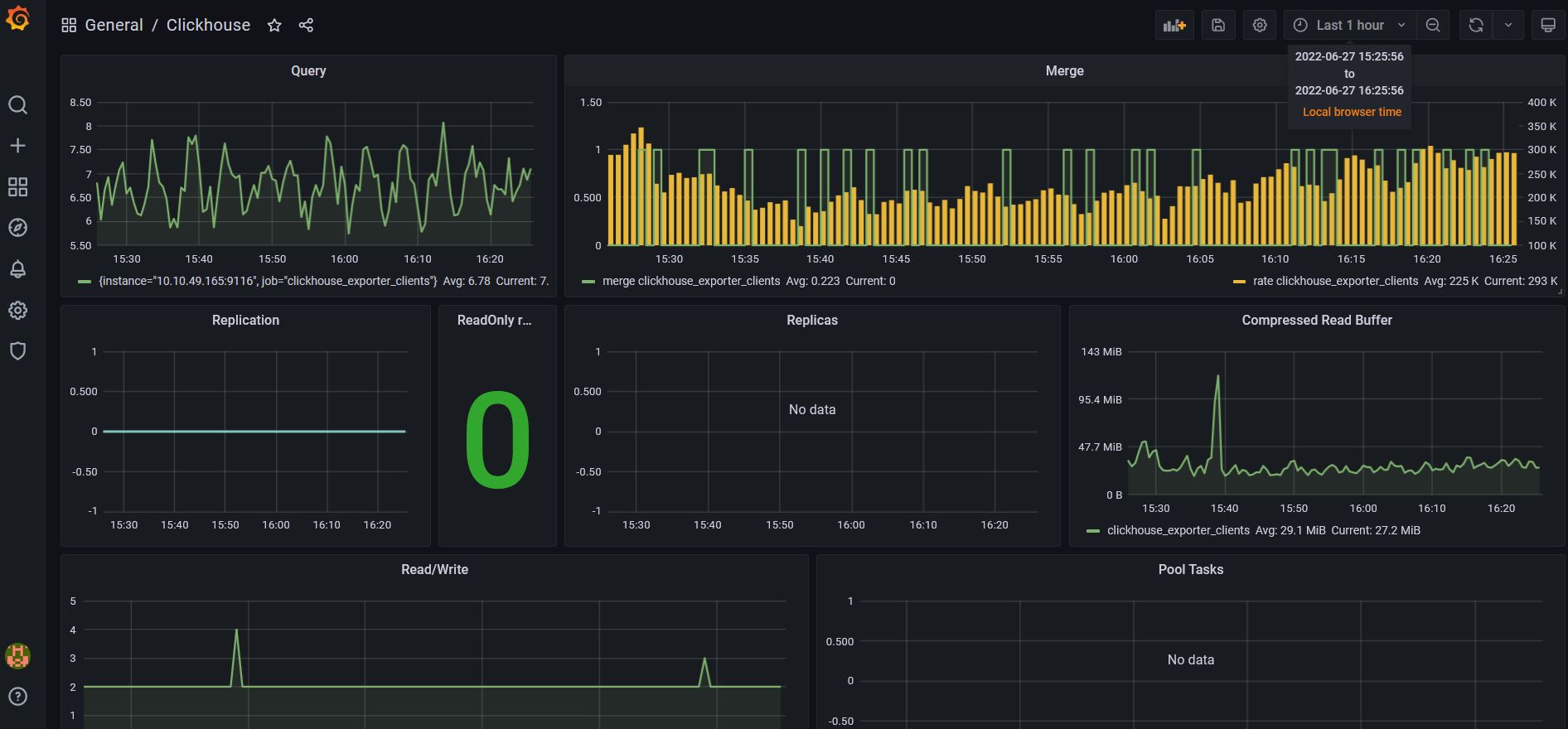1568x729 pixels.
Task: Click the 2022-06-27 15:25:56 start time text
Action: 1349,56
